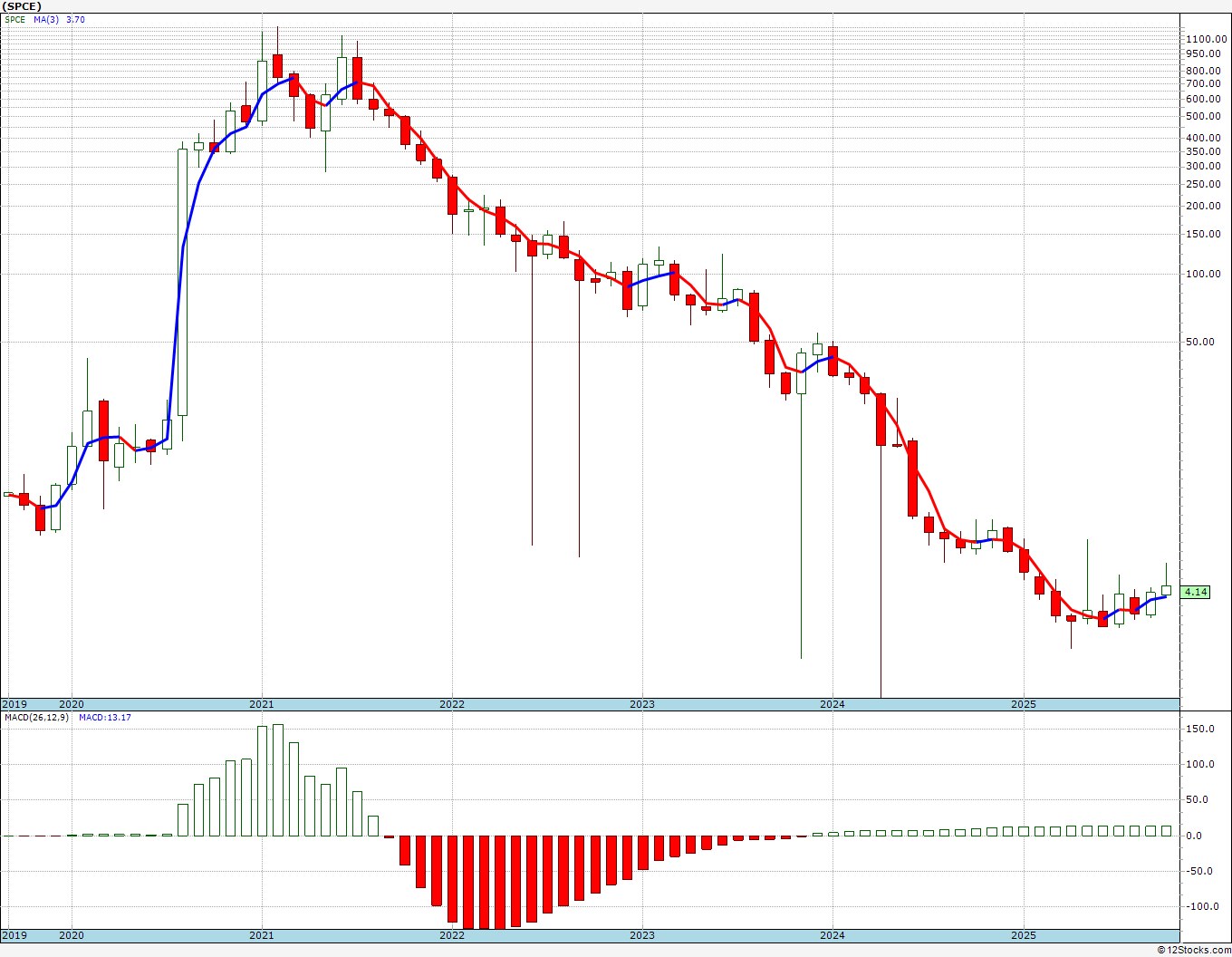Viewport: 1232px width, 957px height.
Task: Click 2025 on the price chart time axis
Action: 1023,704
